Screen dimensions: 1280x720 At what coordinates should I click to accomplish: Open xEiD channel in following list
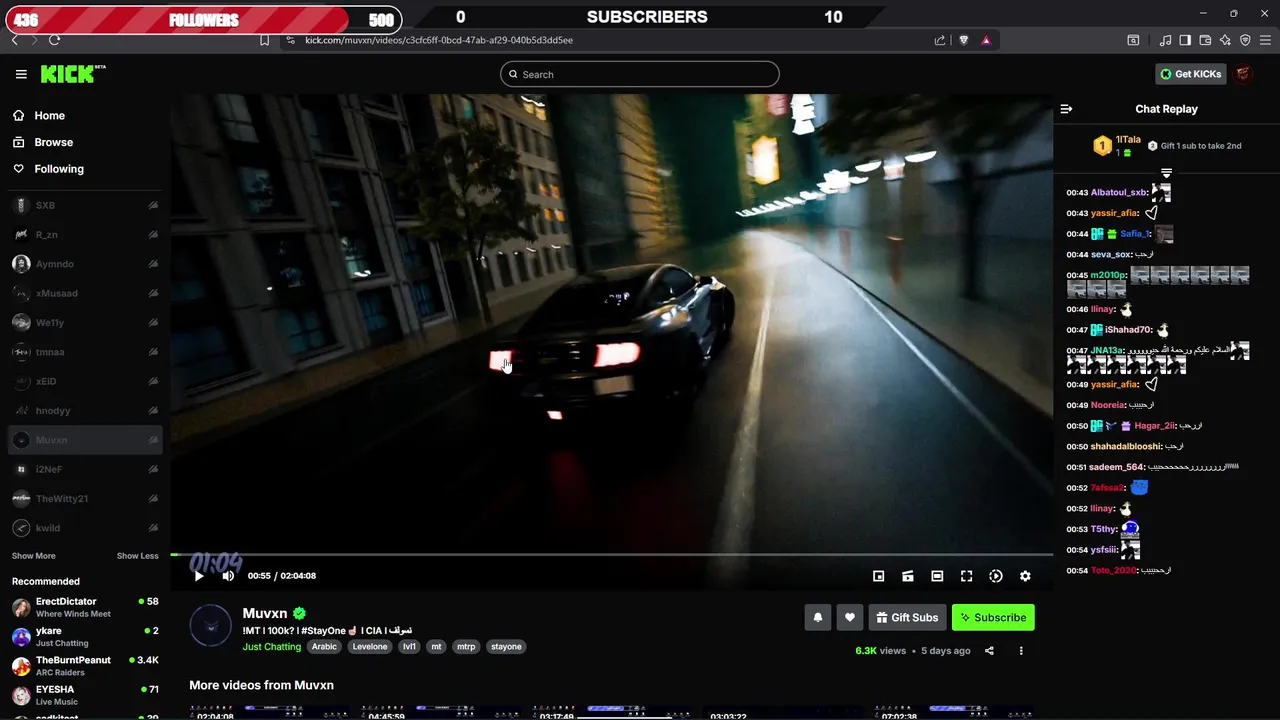pos(85,381)
